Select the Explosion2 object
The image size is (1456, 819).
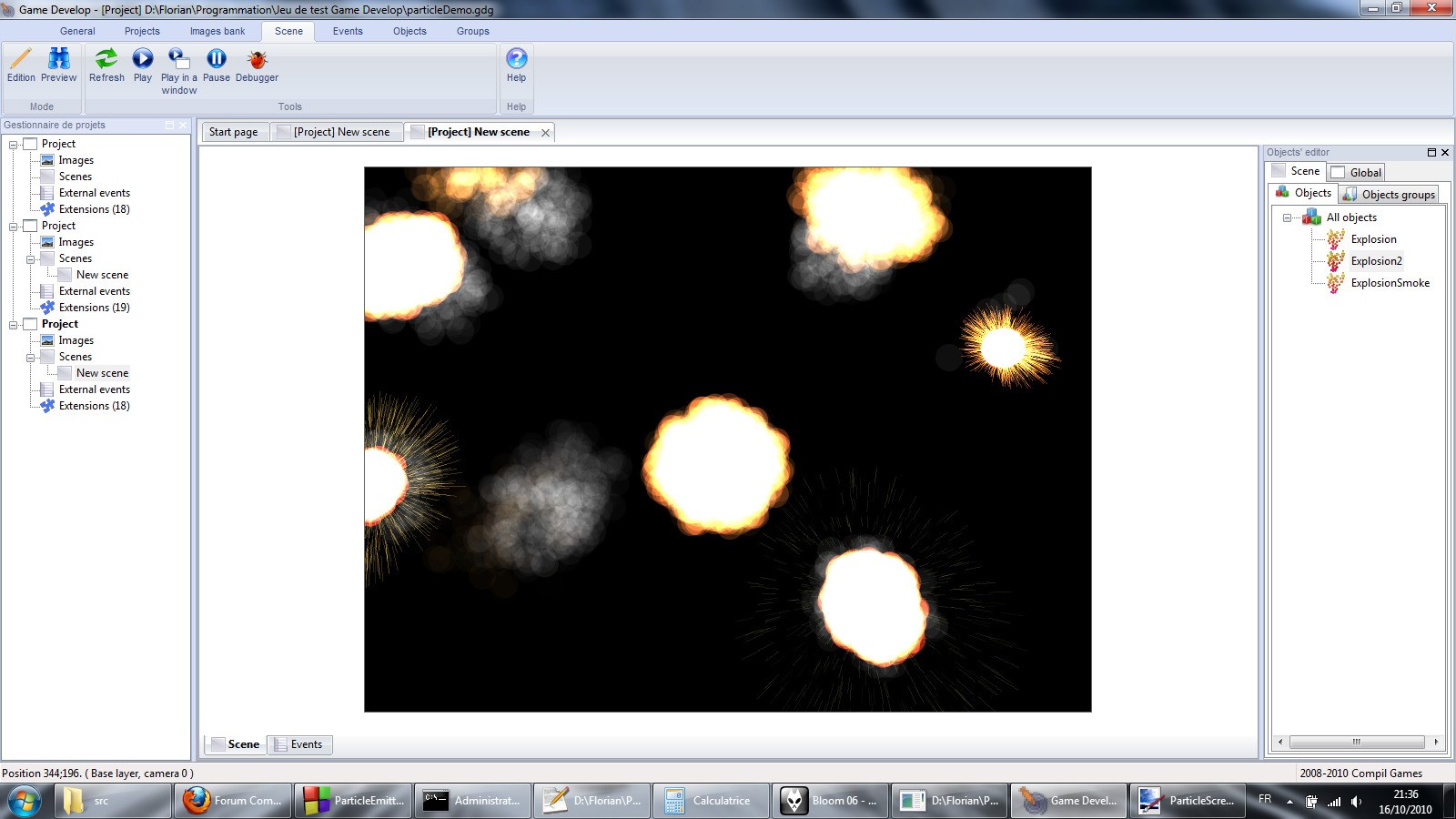tap(1376, 261)
